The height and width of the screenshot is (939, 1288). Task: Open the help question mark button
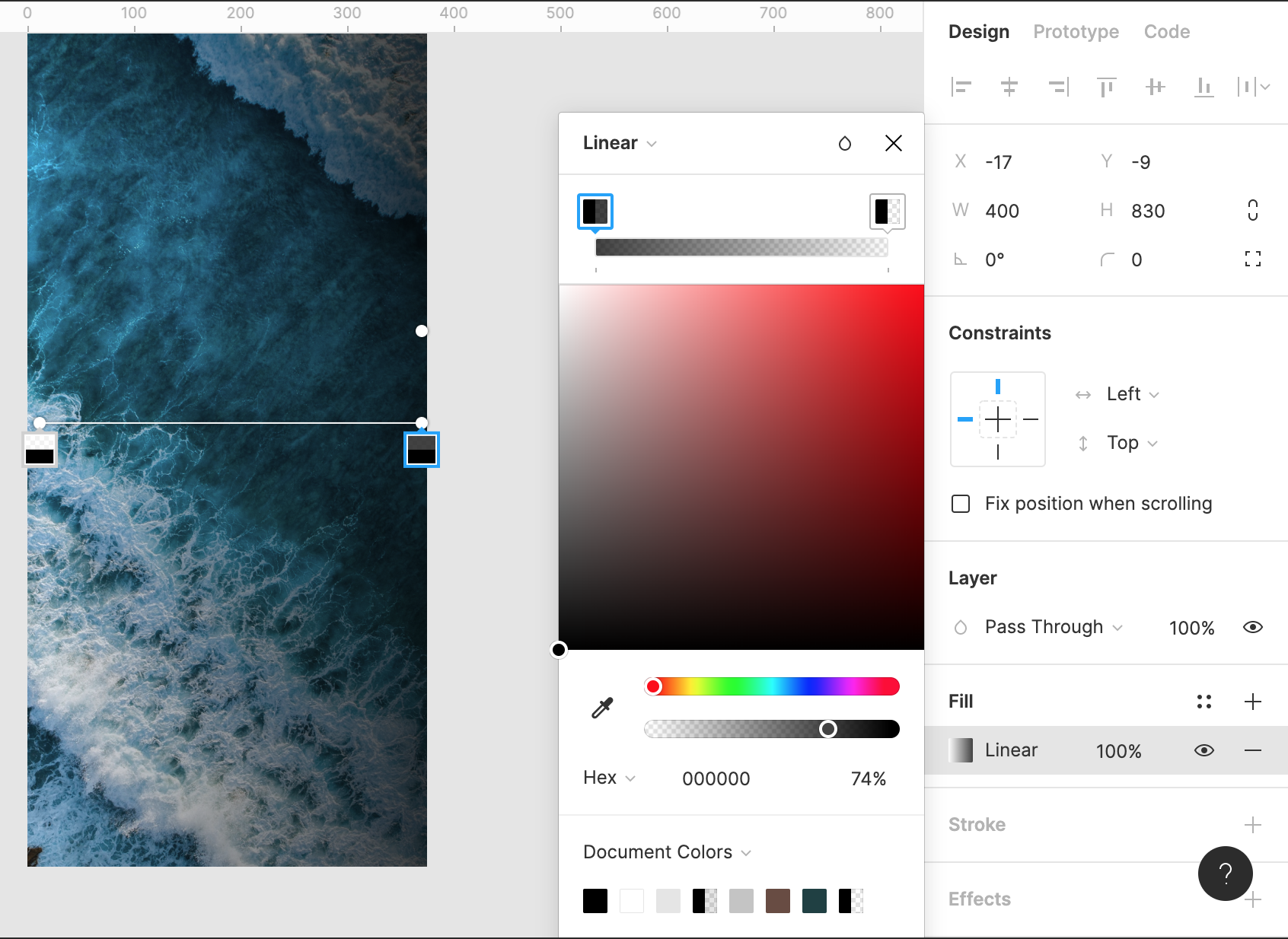coord(1225,874)
